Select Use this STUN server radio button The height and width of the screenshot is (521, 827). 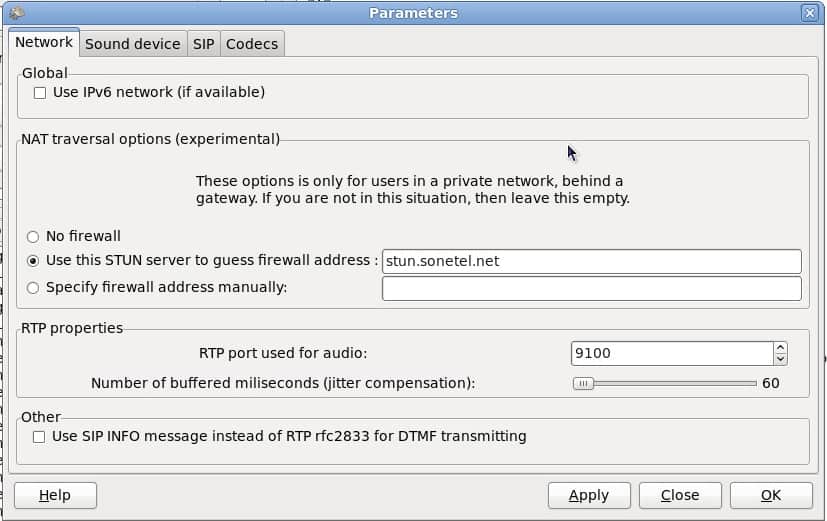(x=33, y=261)
